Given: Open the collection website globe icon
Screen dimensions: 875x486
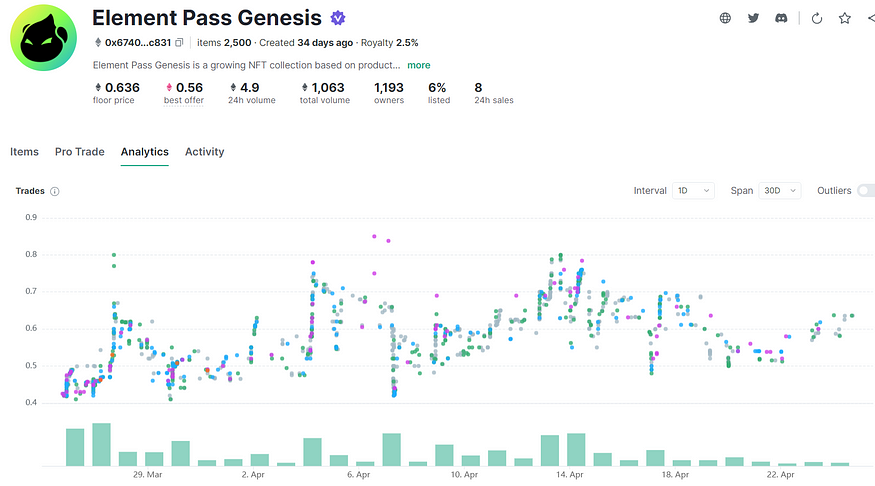Looking at the screenshot, I should click(725, 18).
